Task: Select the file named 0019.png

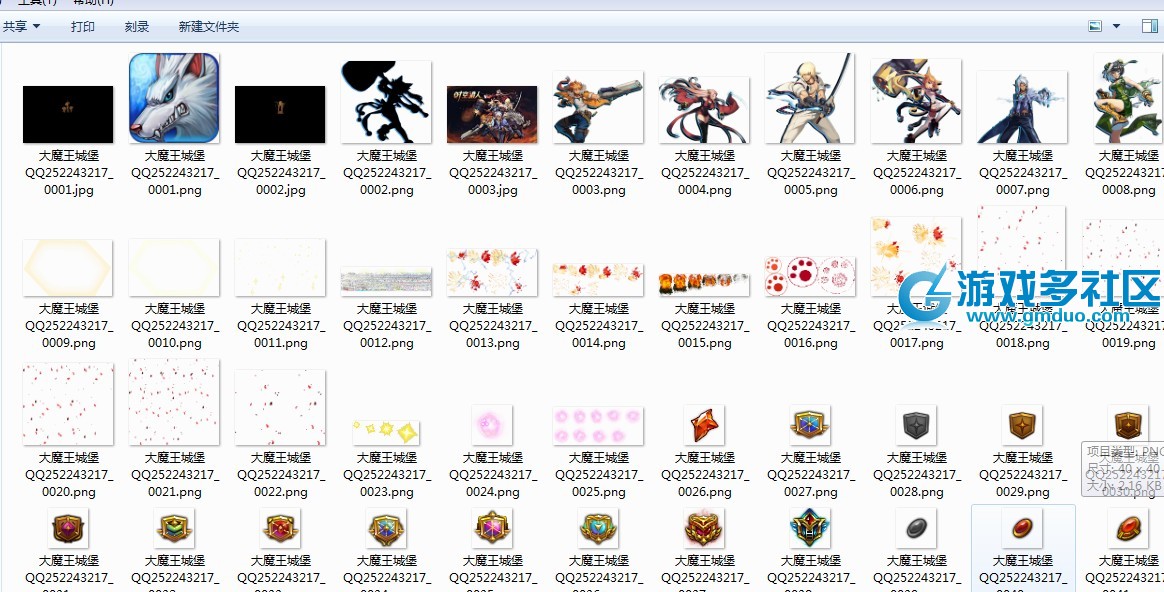Action: pyautogui.click(x=1122, y=257)
